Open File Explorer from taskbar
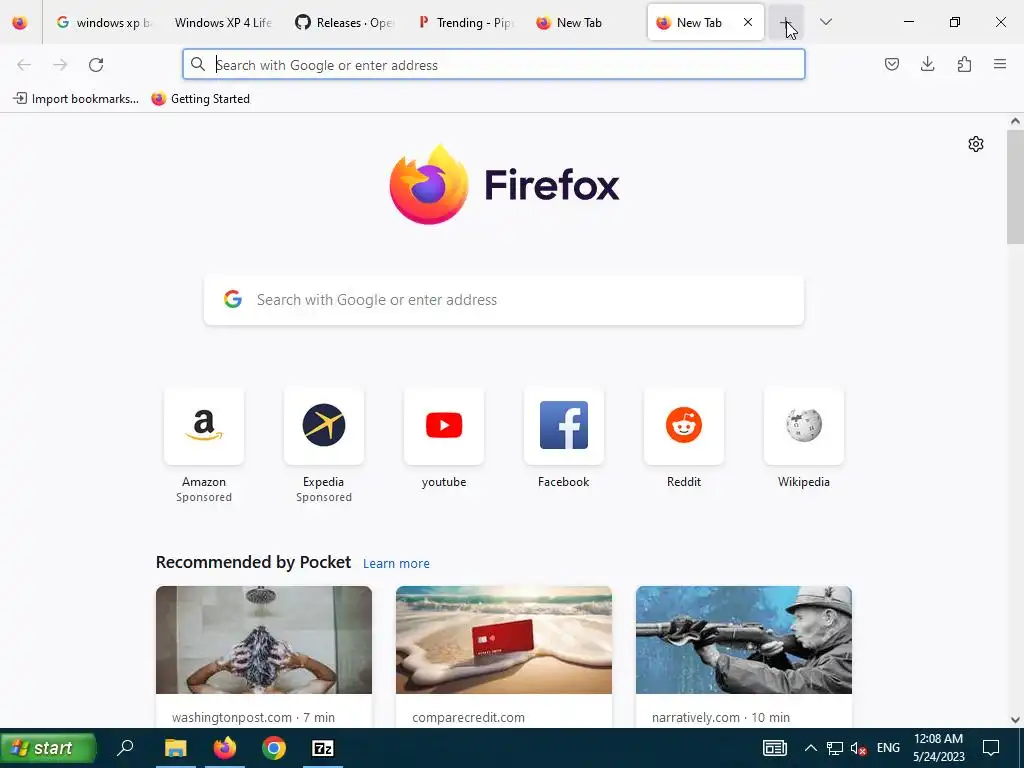The image size is (1024, 768). coord(175,748)
